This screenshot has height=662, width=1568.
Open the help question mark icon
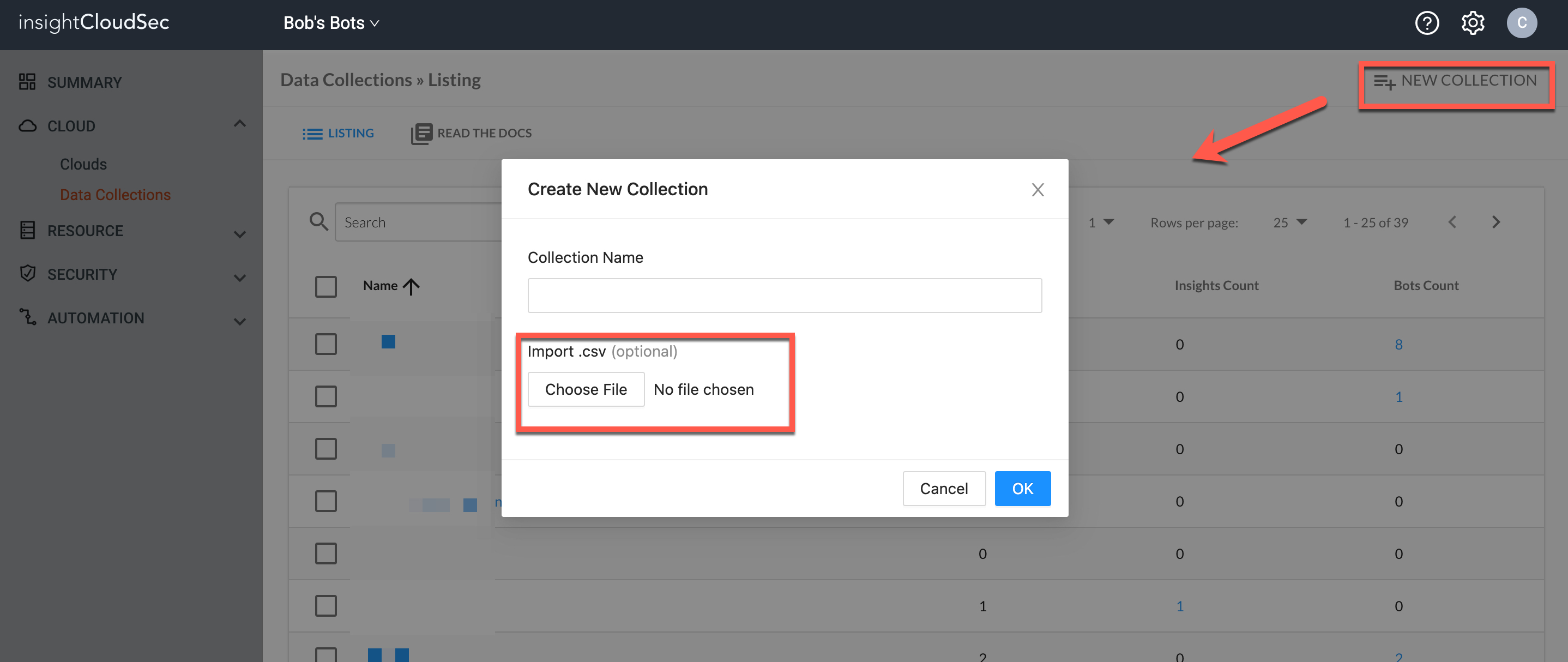pyautogui.click(x=1426, y=23)
